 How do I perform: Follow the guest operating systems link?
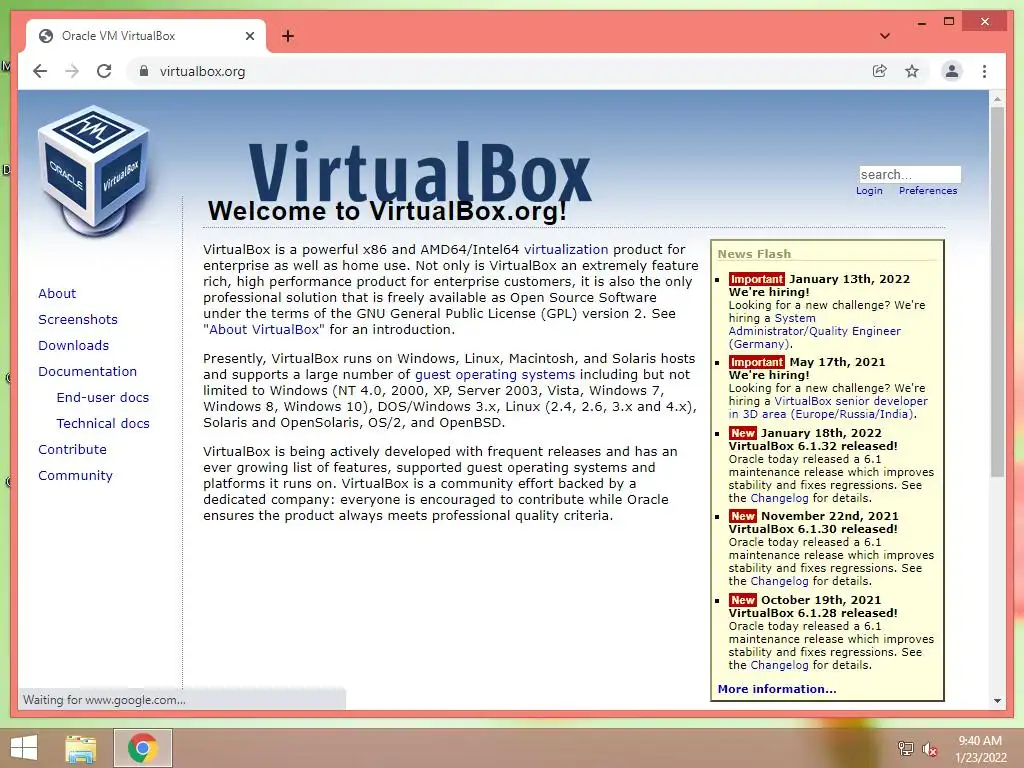point(495,375)
